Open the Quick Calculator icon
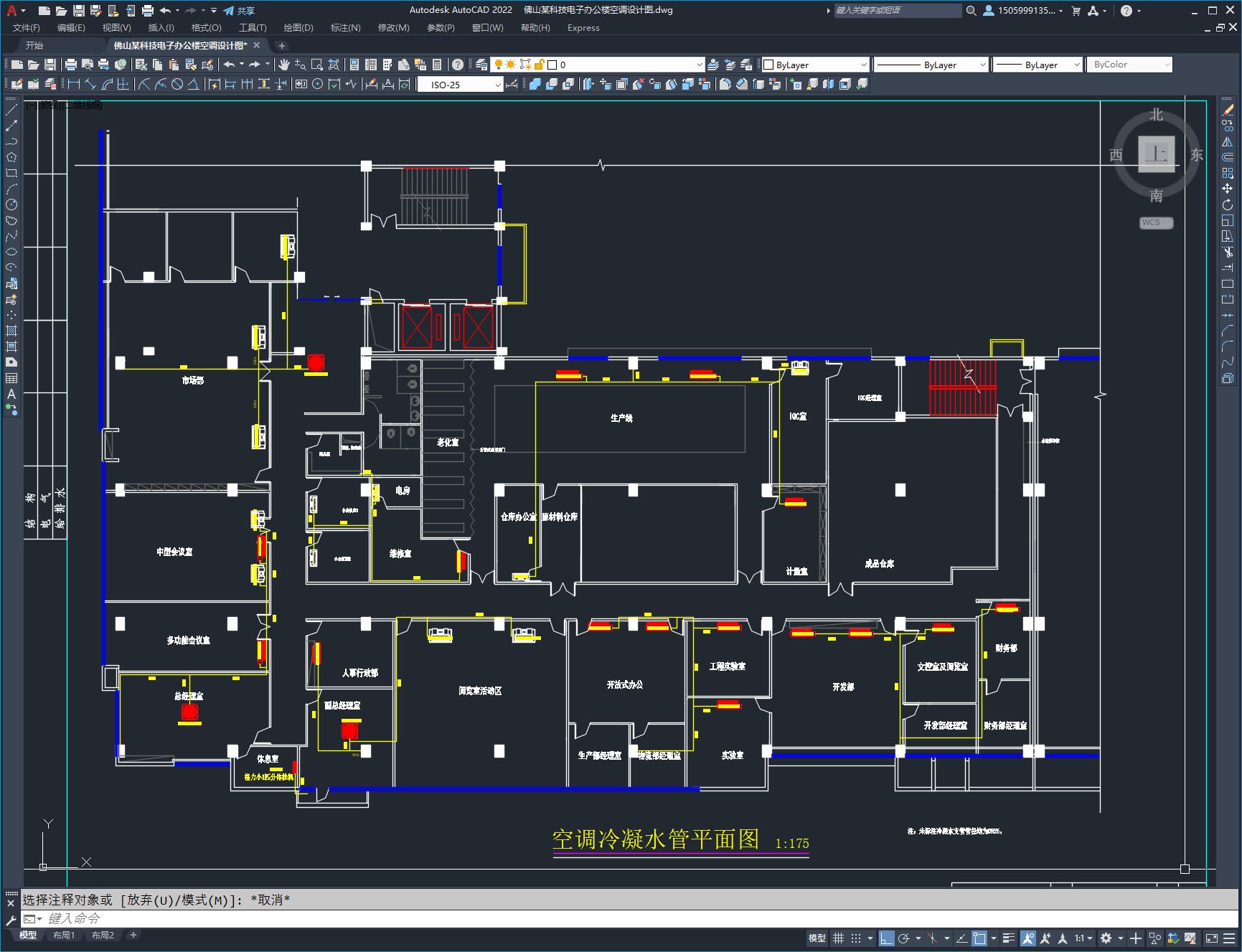1242x952 pixels. click(x=437, y=65)
